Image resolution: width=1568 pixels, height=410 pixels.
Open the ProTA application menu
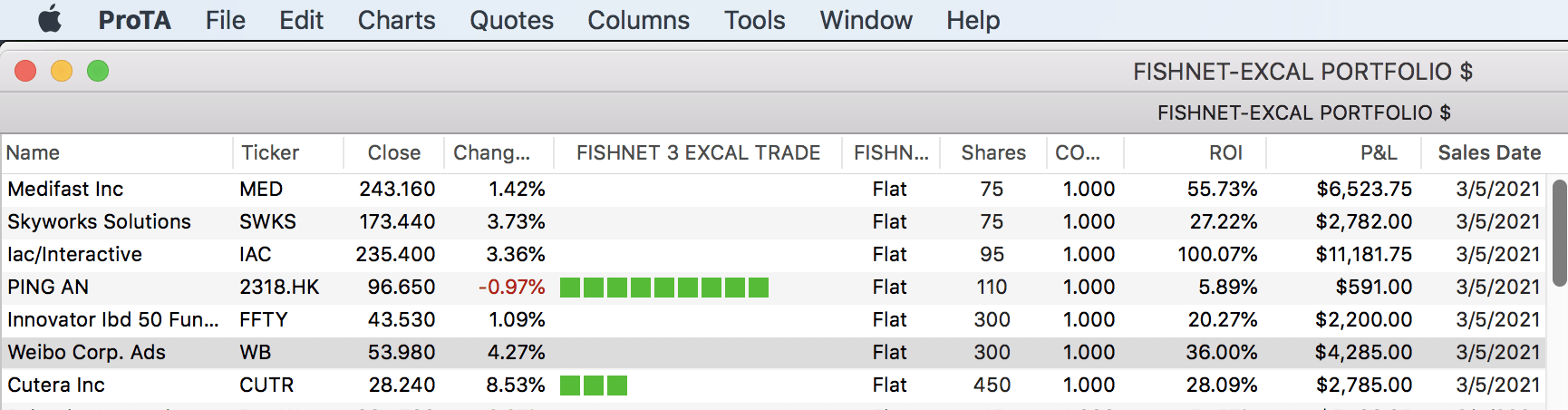pos(134,20)
